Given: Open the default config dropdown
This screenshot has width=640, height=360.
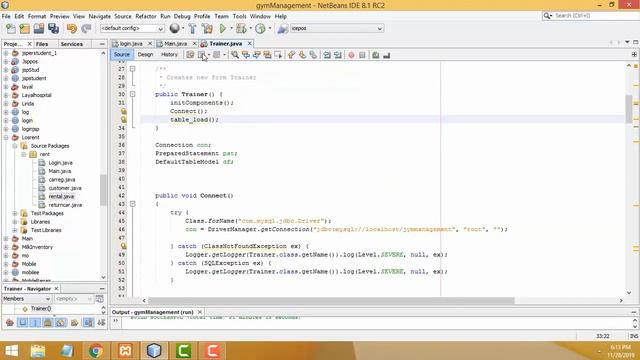Looking at the screenshot, I should click(x=132, y=29).
